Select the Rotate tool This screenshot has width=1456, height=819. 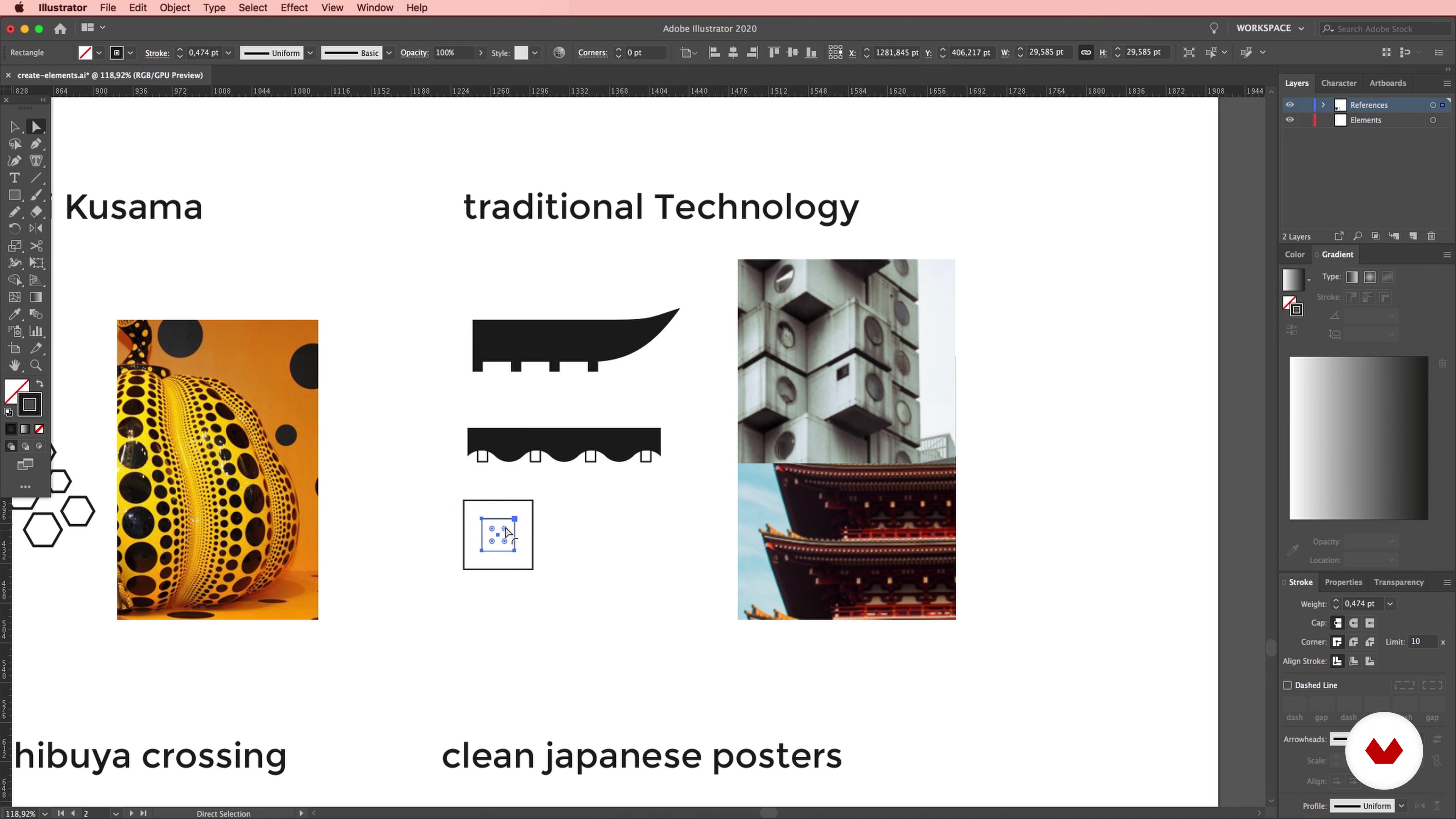tap(15, 229)
